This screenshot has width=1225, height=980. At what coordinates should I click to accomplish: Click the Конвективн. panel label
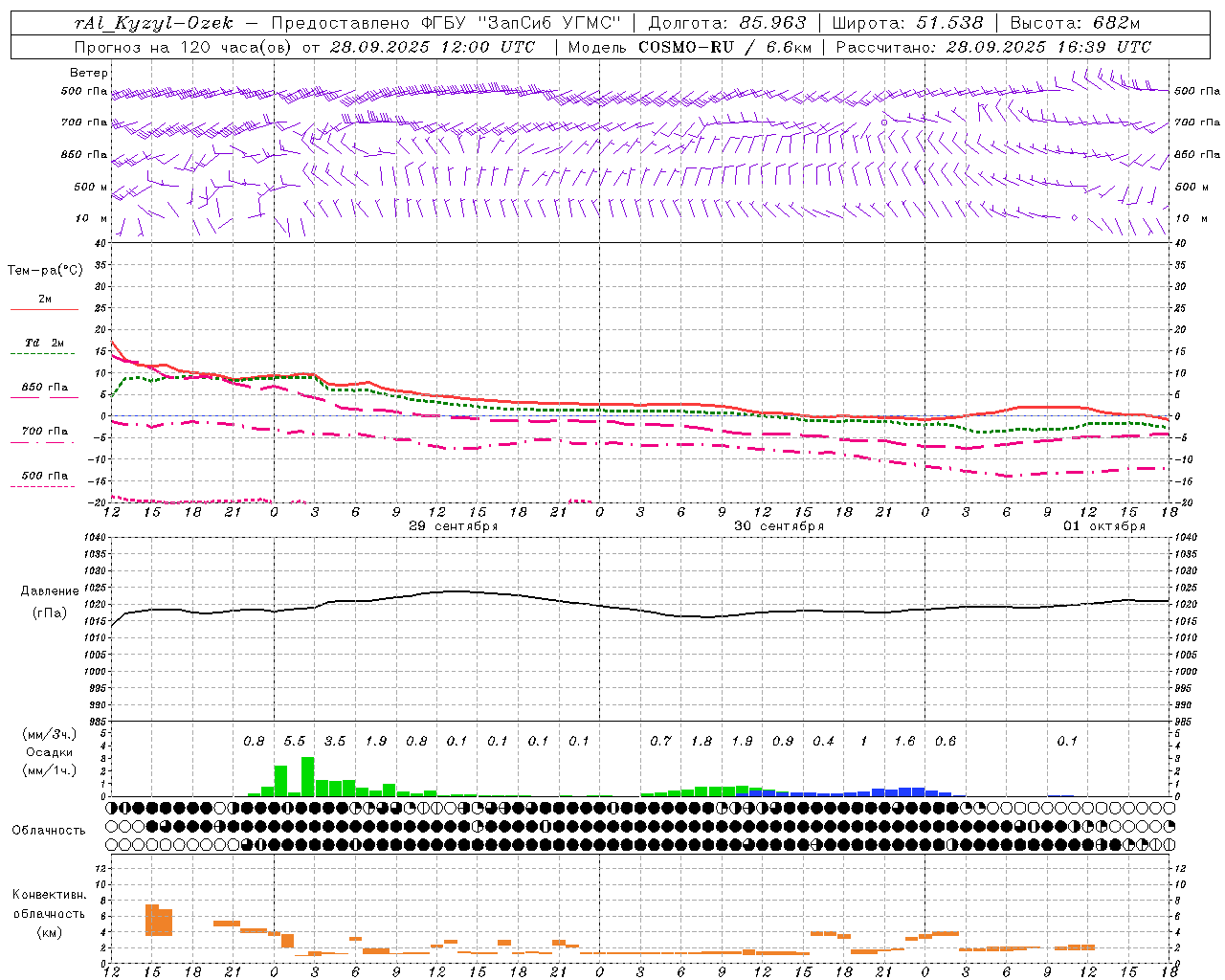click(x=50, y=895)
